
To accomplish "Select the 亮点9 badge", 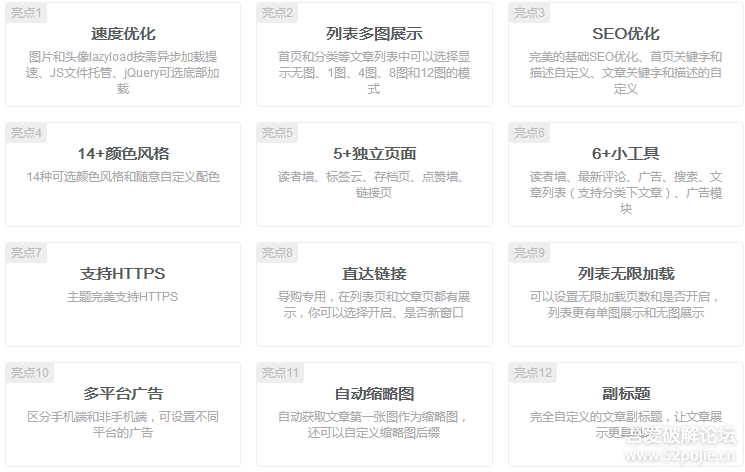I will click(529, 253).
